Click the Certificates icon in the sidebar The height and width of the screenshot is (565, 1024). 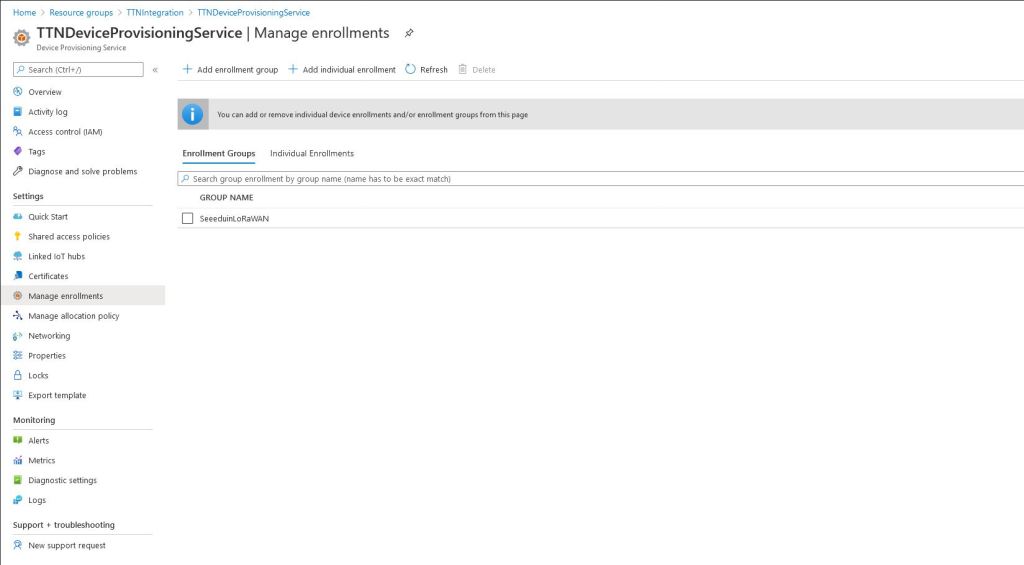coord(17,276)
